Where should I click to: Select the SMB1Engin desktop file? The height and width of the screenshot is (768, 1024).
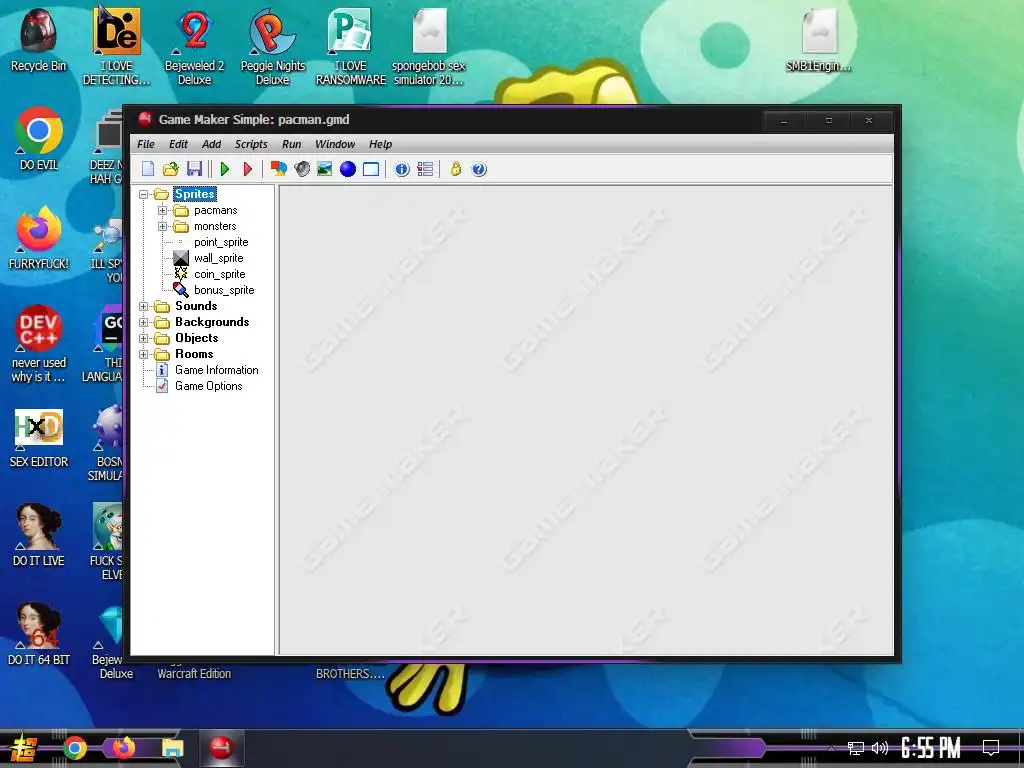819,40
